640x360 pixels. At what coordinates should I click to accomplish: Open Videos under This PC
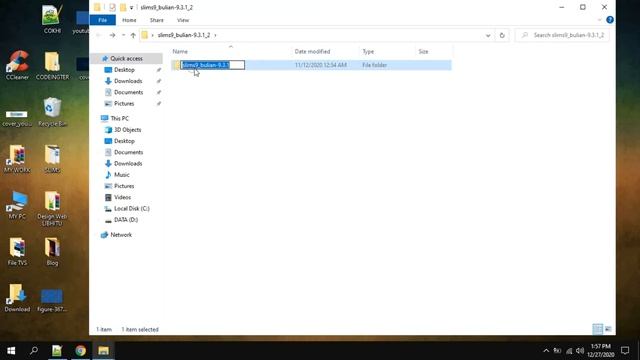(122, 197)
